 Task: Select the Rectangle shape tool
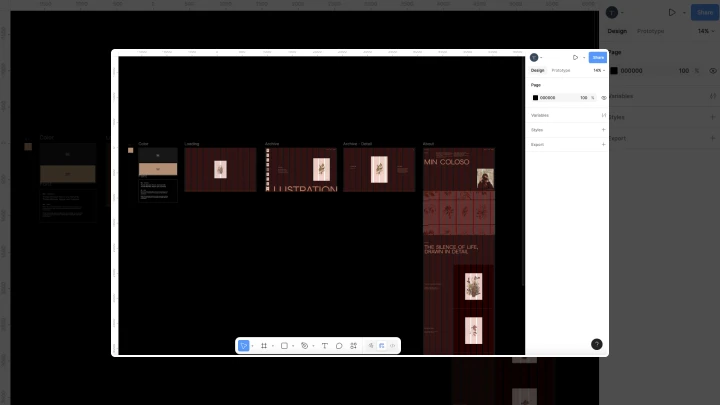[284, 346]
